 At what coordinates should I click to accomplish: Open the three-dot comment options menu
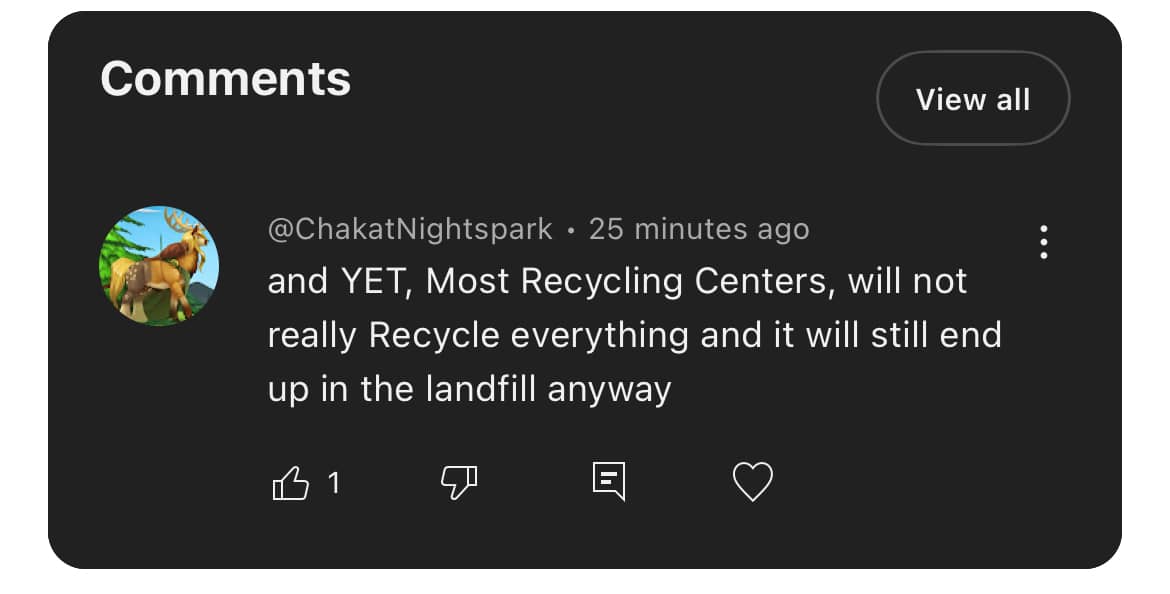tap(1043, 242)
